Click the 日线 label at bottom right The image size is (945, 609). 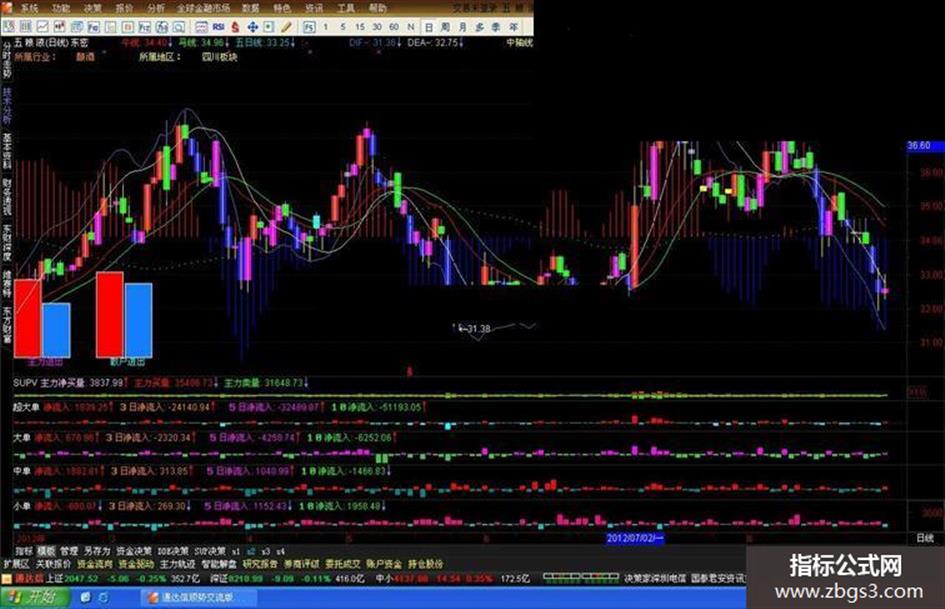pos(925,538)
